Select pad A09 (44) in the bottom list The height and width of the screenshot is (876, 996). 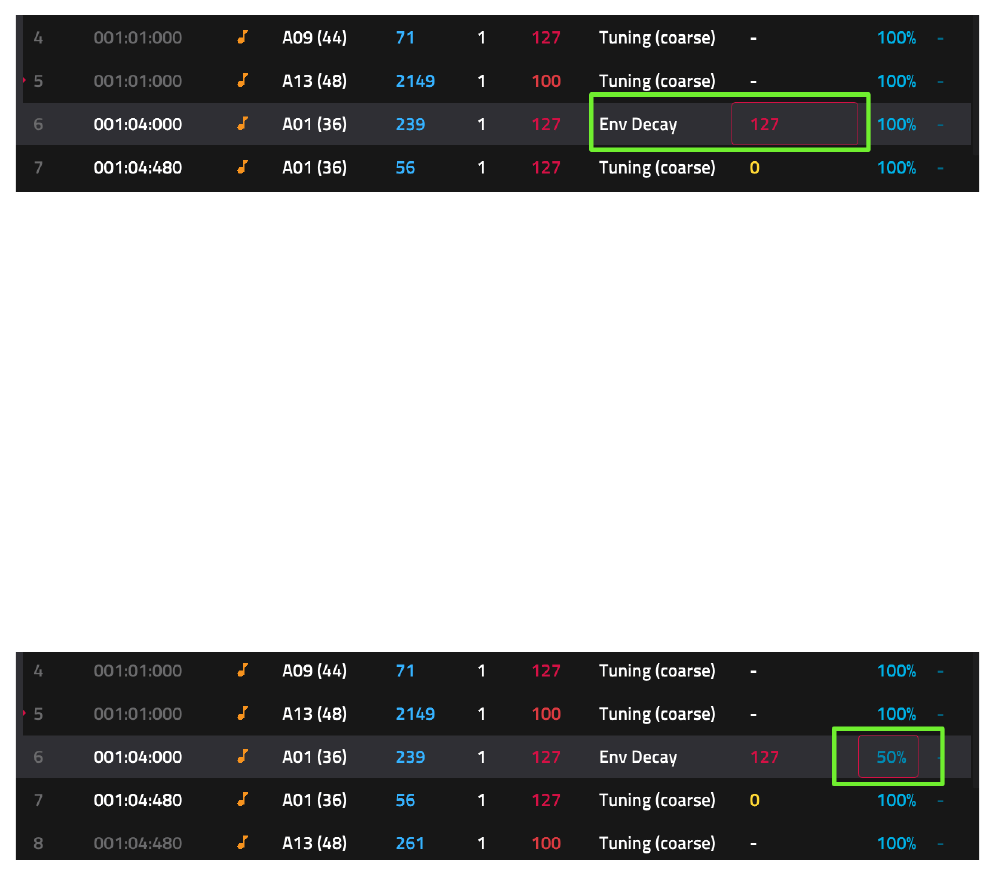coord(314,671)
